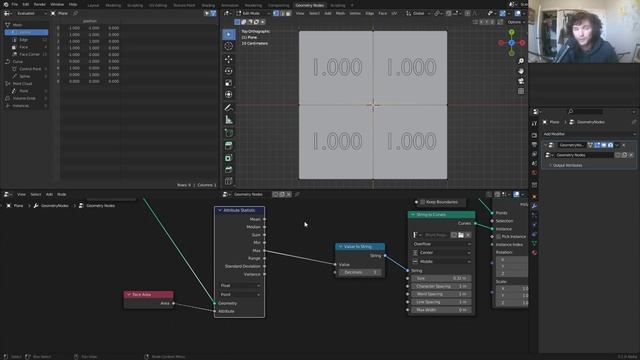The width and height of the screenshot is (640, 360).
Task: Activate the Extrude Region tool
Action: click(x=229, y=146)
